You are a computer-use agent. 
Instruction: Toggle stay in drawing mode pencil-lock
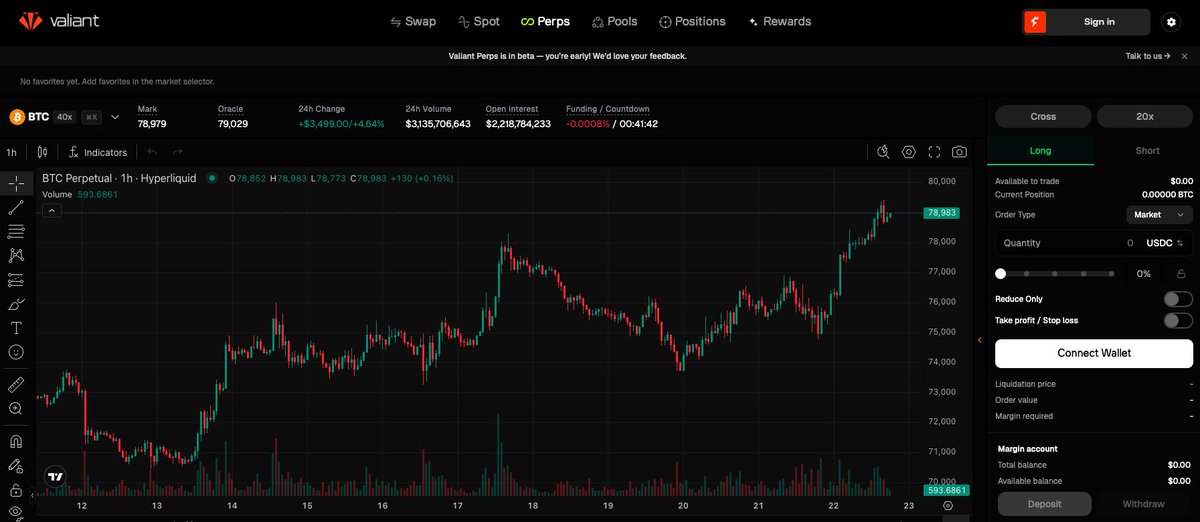16,465
